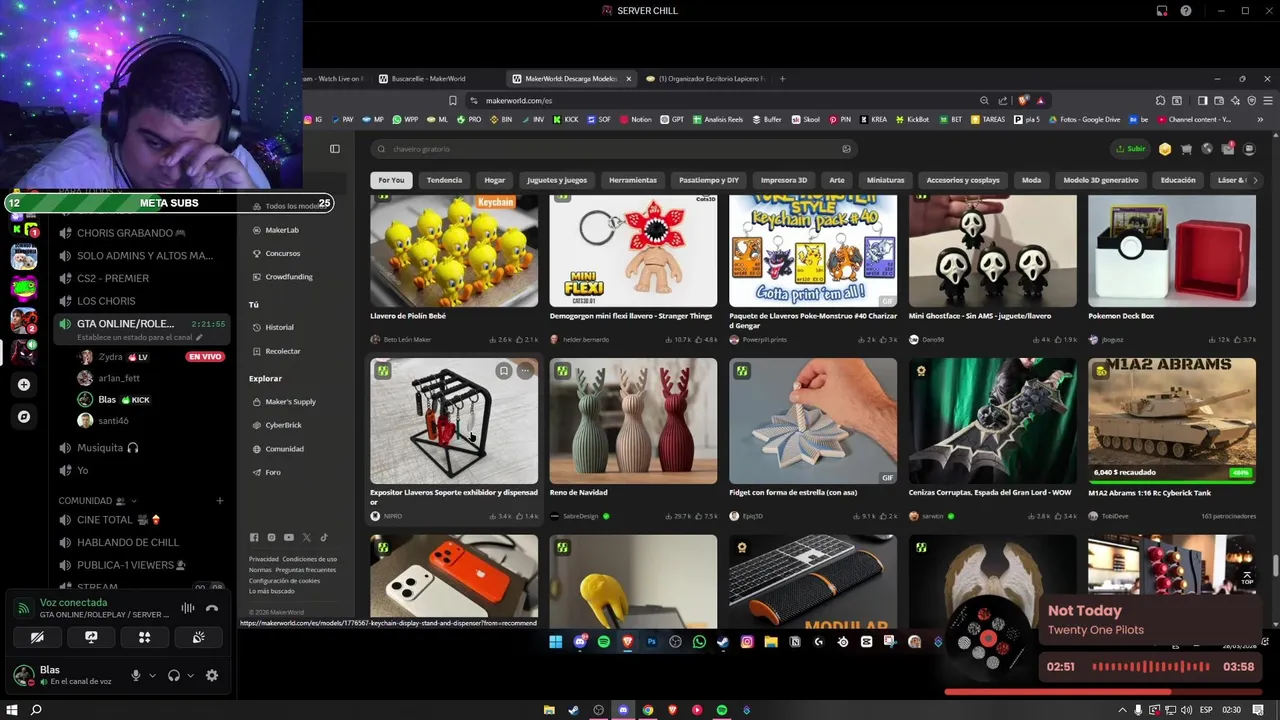The height and width of the screenshot is (720, 1280).
Task: Expand headphones output options arrow
Action: 190,676
